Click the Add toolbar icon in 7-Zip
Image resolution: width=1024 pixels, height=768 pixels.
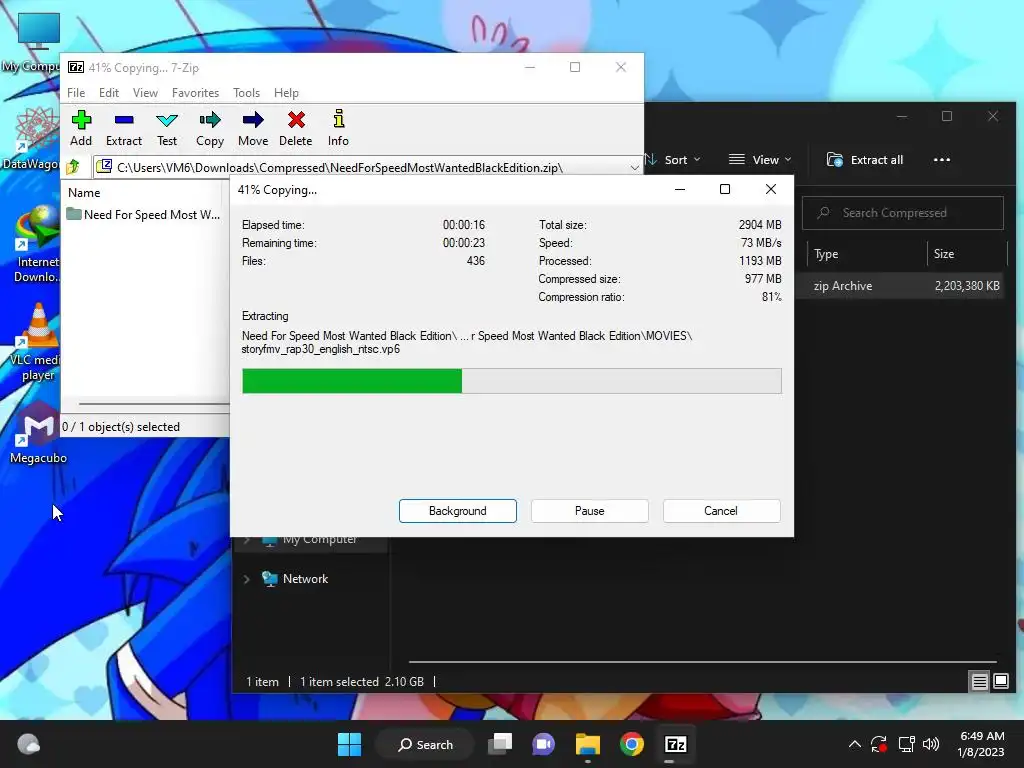point(81,128)
